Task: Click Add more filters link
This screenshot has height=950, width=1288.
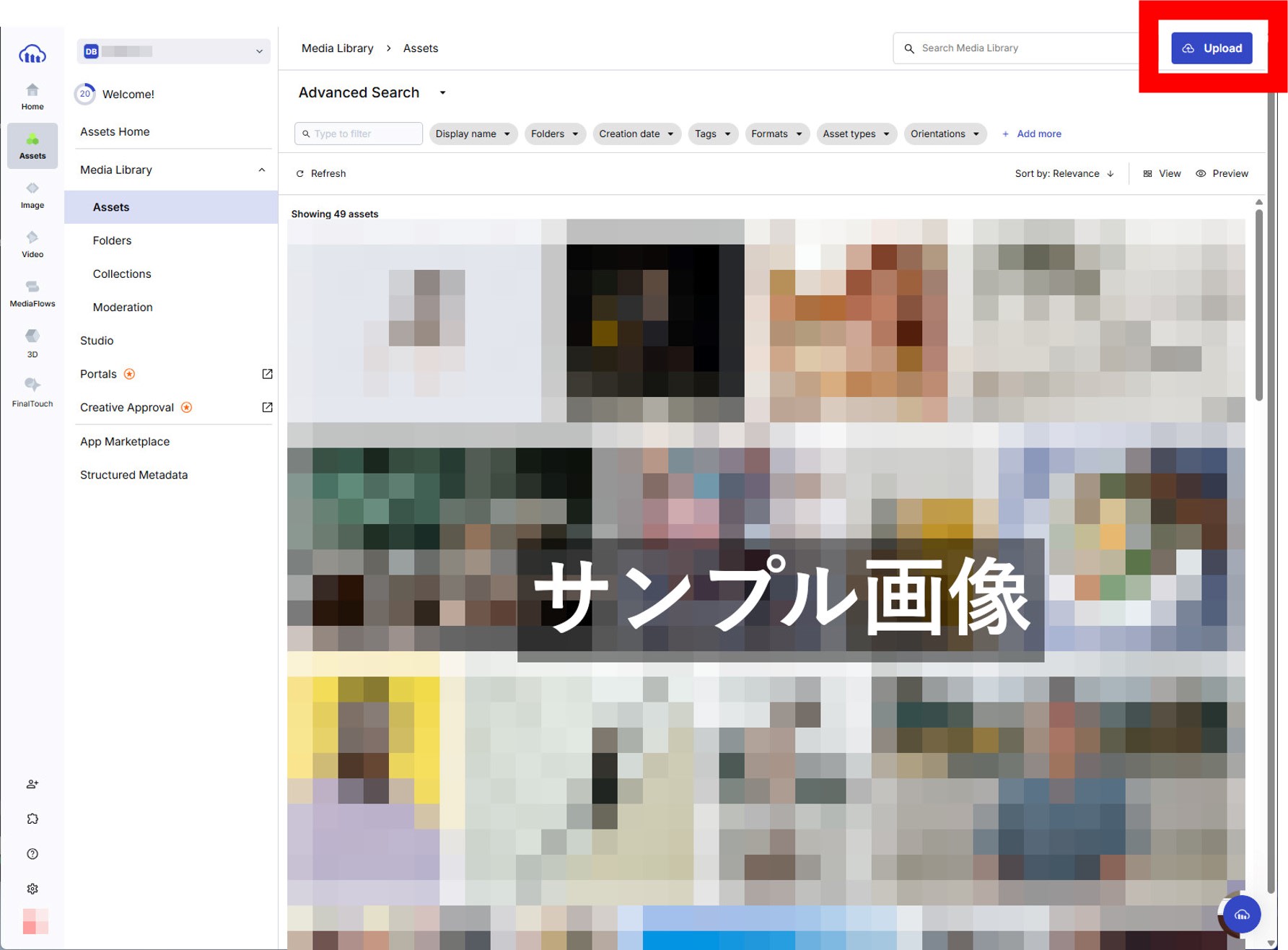Action: (x=1031, y=134)
